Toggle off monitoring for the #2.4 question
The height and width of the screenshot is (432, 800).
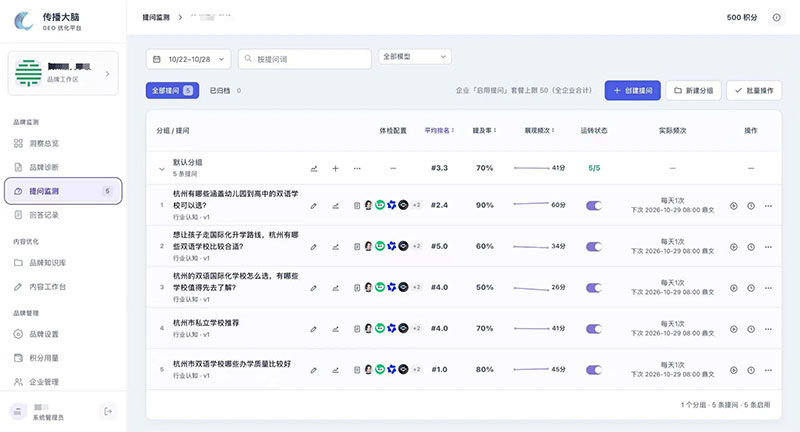594,206
